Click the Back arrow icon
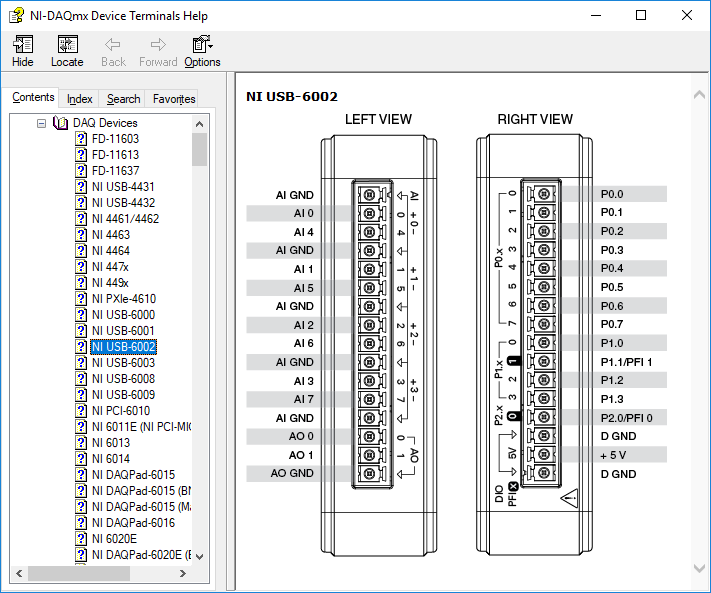711x593 pixels. pyautogui.click(x=112, y=44)
